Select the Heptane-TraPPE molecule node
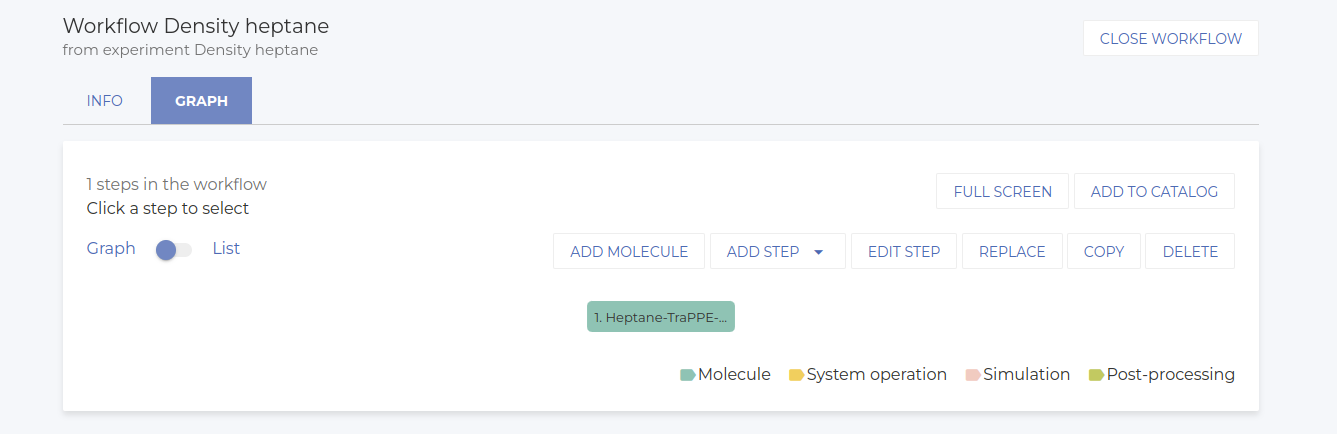 click(x=660, y=317)
